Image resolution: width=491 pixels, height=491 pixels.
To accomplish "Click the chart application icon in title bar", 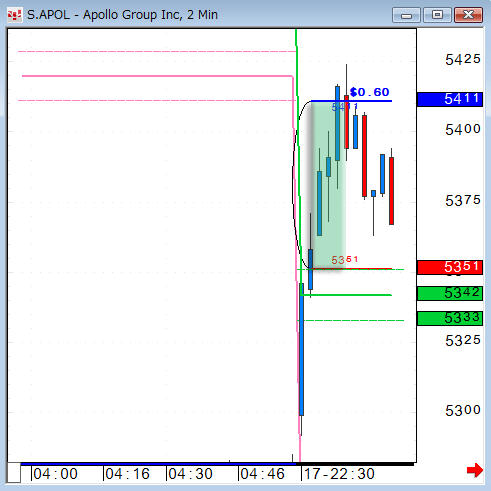I will tap(15, 15).
